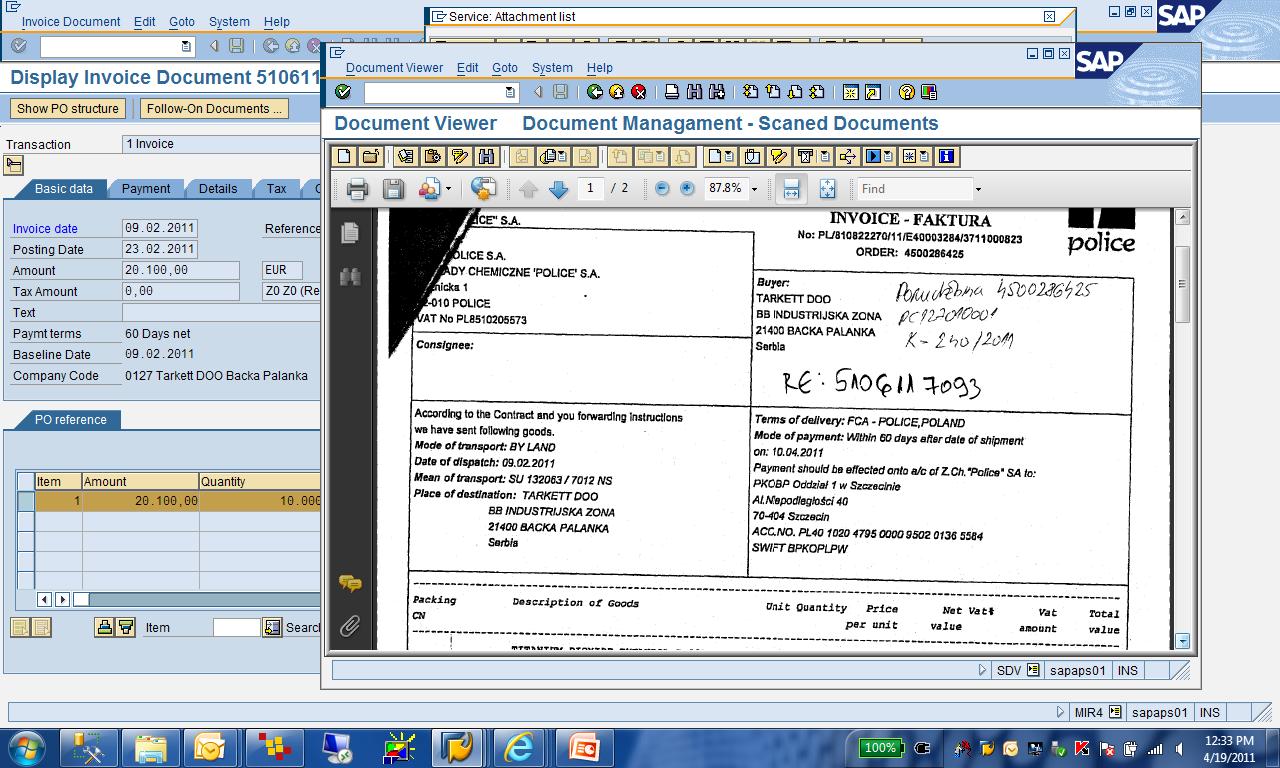The width and height of the screenshot is (1280, 768).
Task: Open SAP Help question mark icon
Action: click(907, 92)
